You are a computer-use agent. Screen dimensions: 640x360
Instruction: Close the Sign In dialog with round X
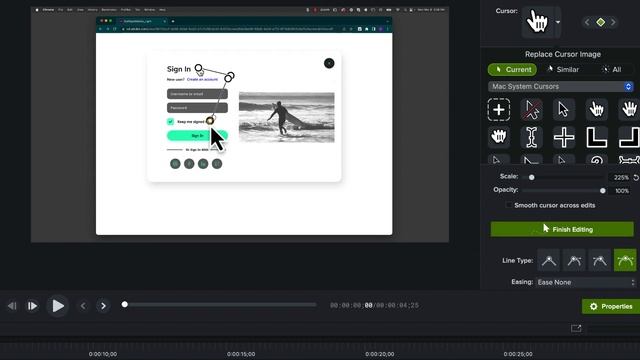(329, 63)
